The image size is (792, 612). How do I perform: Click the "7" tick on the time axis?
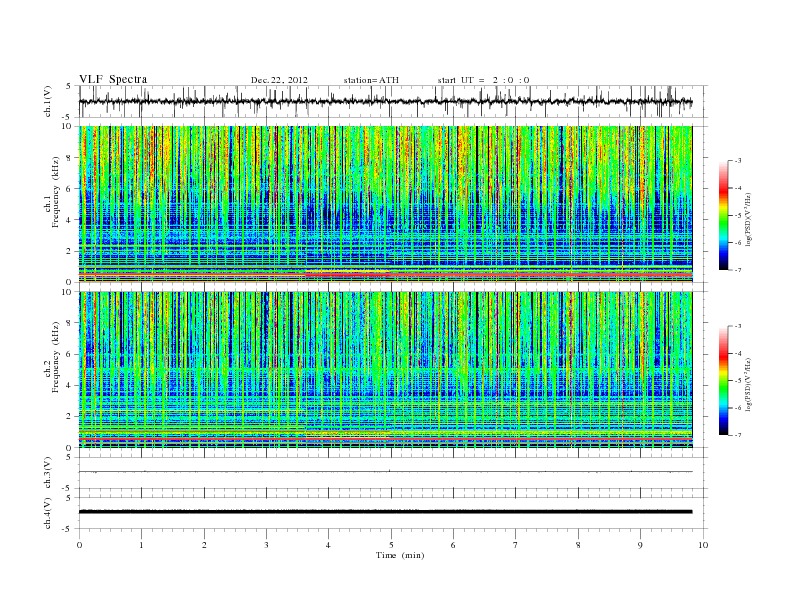pos(516,545)
